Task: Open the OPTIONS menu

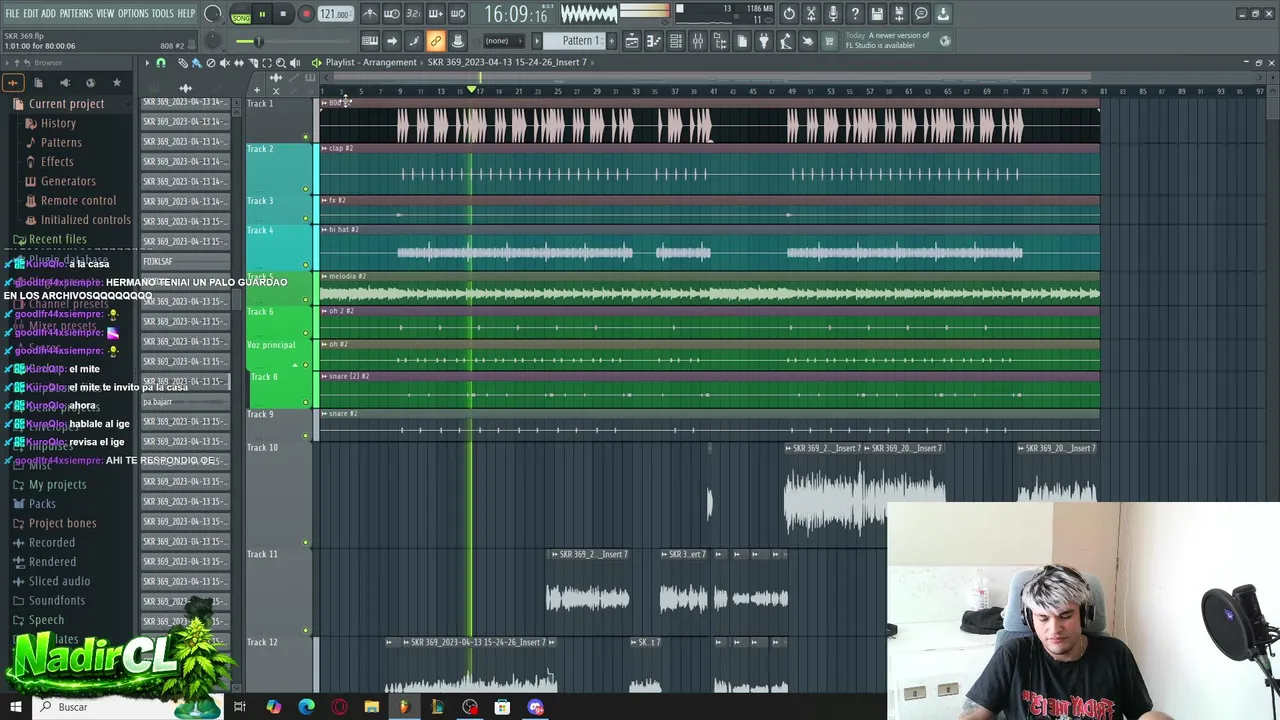Action: click(x=133, y=14)
